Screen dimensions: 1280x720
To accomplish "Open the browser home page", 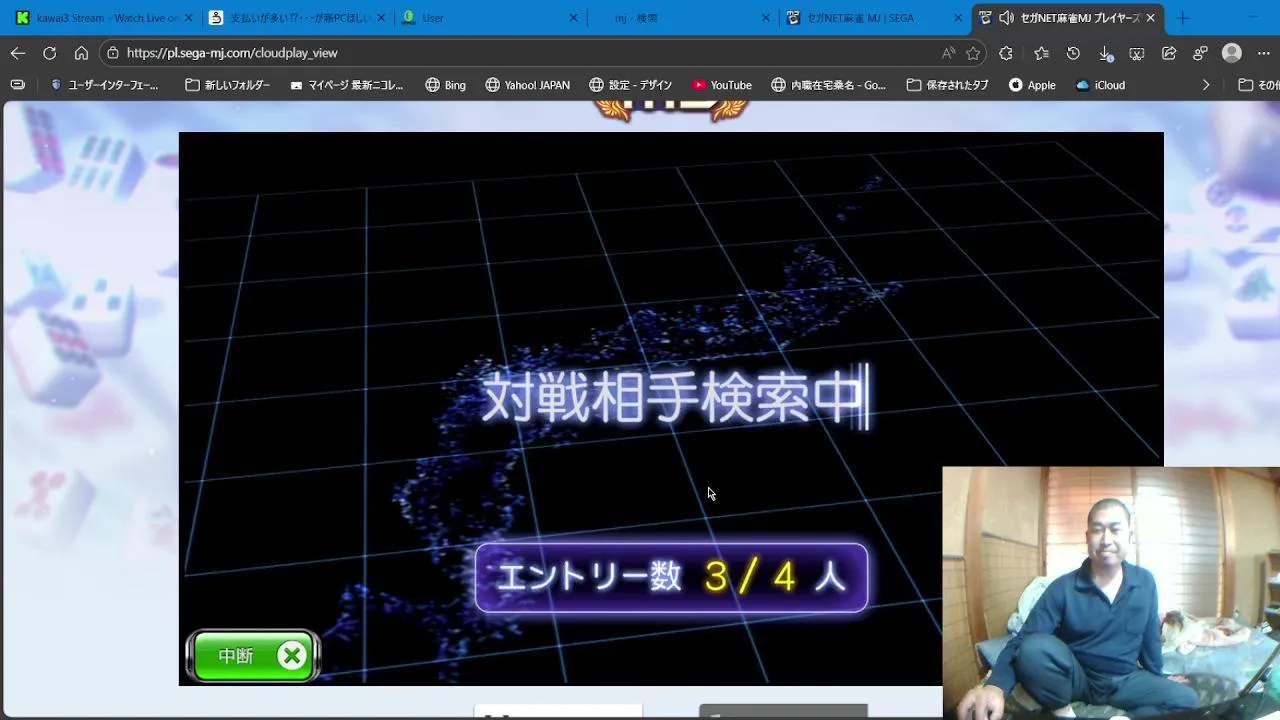I will click(x=81, y=53).
